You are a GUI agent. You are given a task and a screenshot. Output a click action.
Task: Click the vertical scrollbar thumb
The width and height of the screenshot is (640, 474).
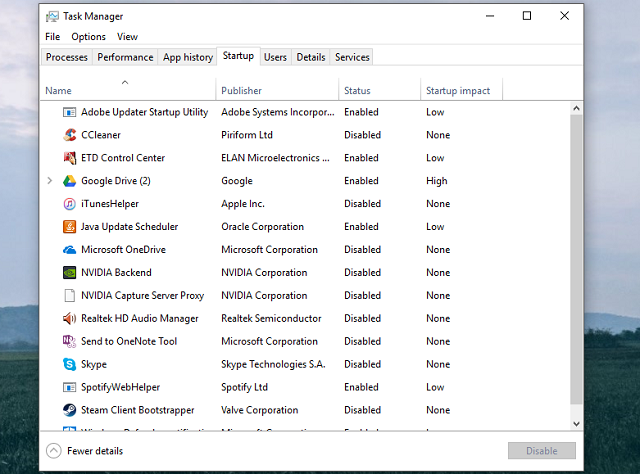pos(576,260)
